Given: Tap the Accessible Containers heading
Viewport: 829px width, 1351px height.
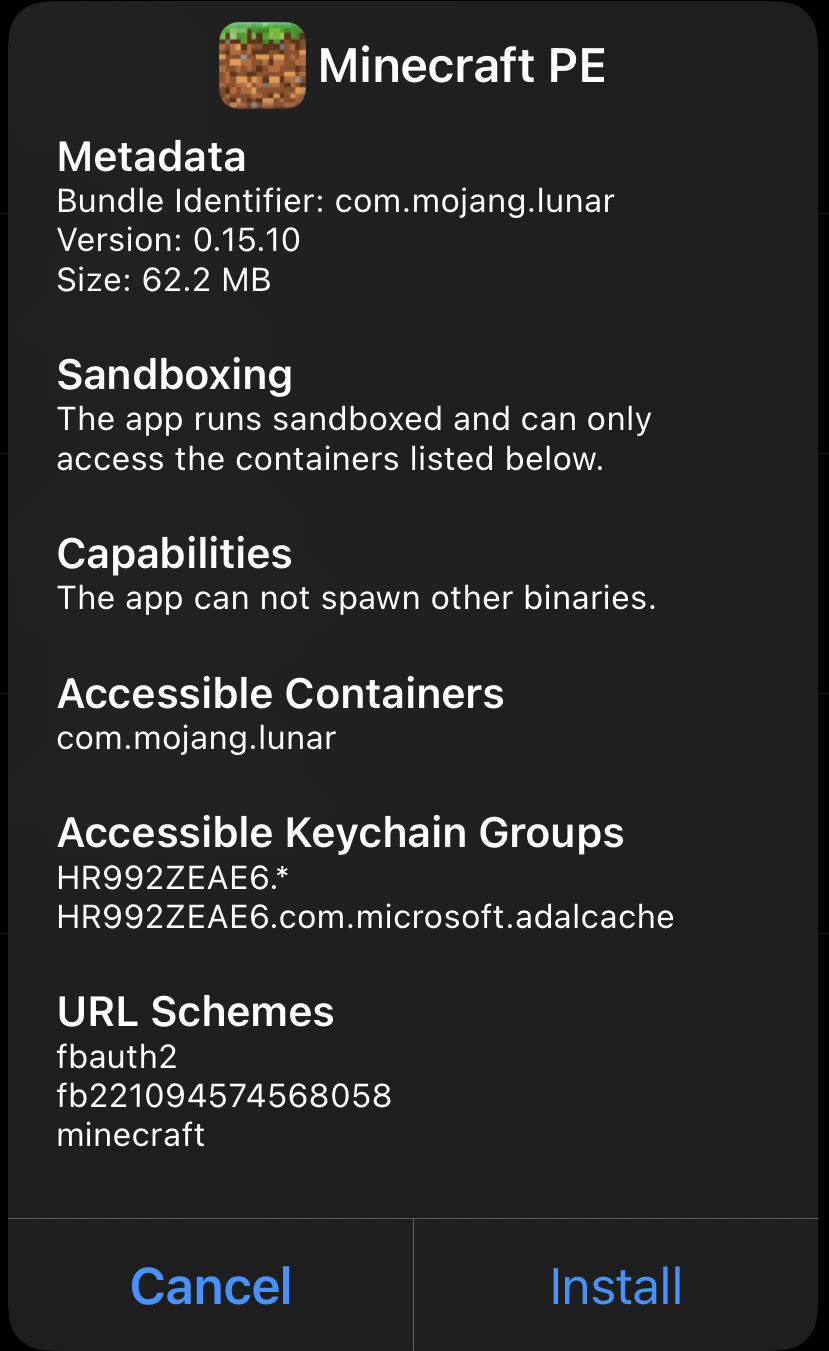Looking at the screenshot, I should tap(281, 693).
